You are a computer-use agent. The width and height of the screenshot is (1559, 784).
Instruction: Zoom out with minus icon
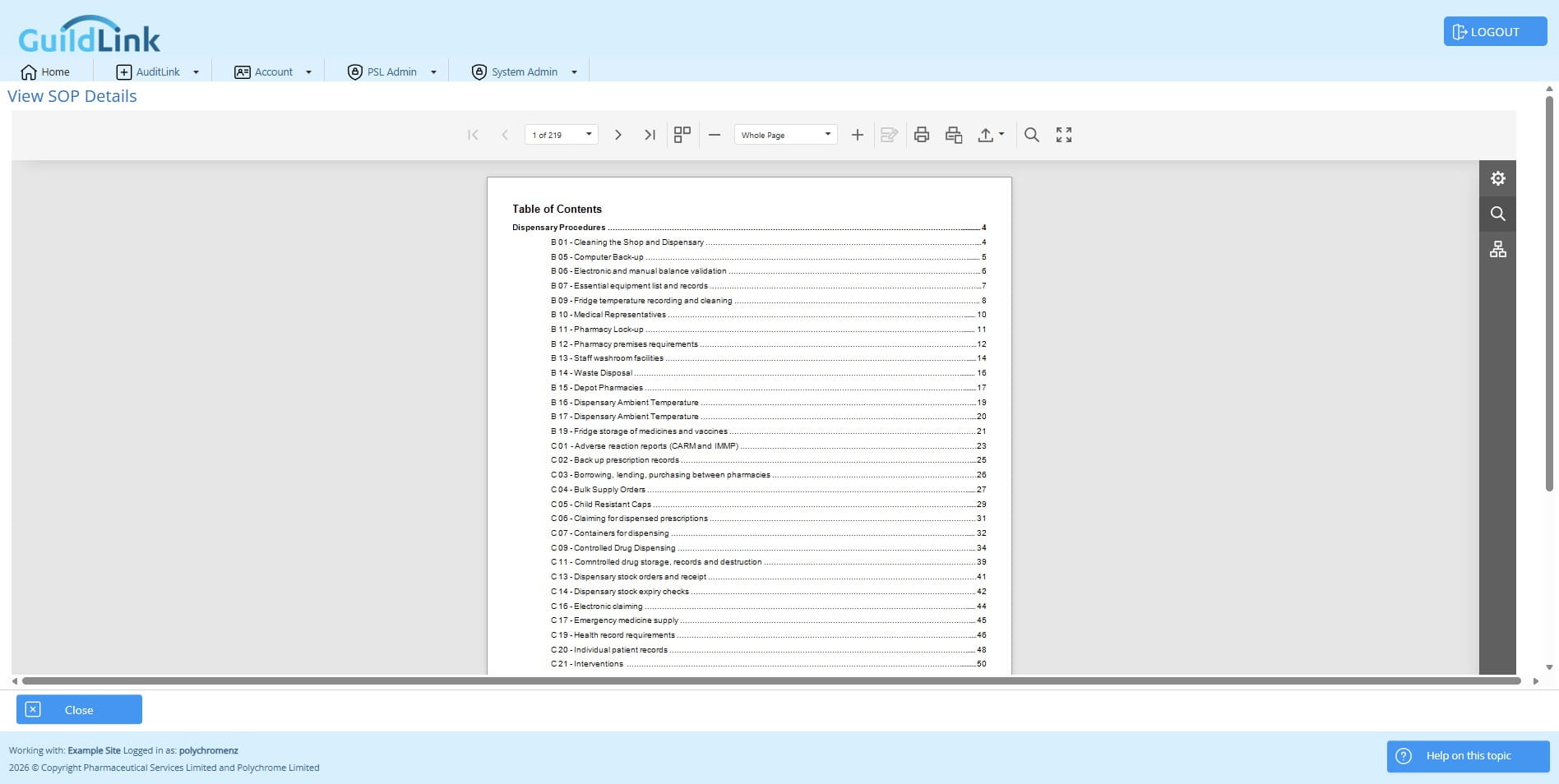(x=715, y=135)
